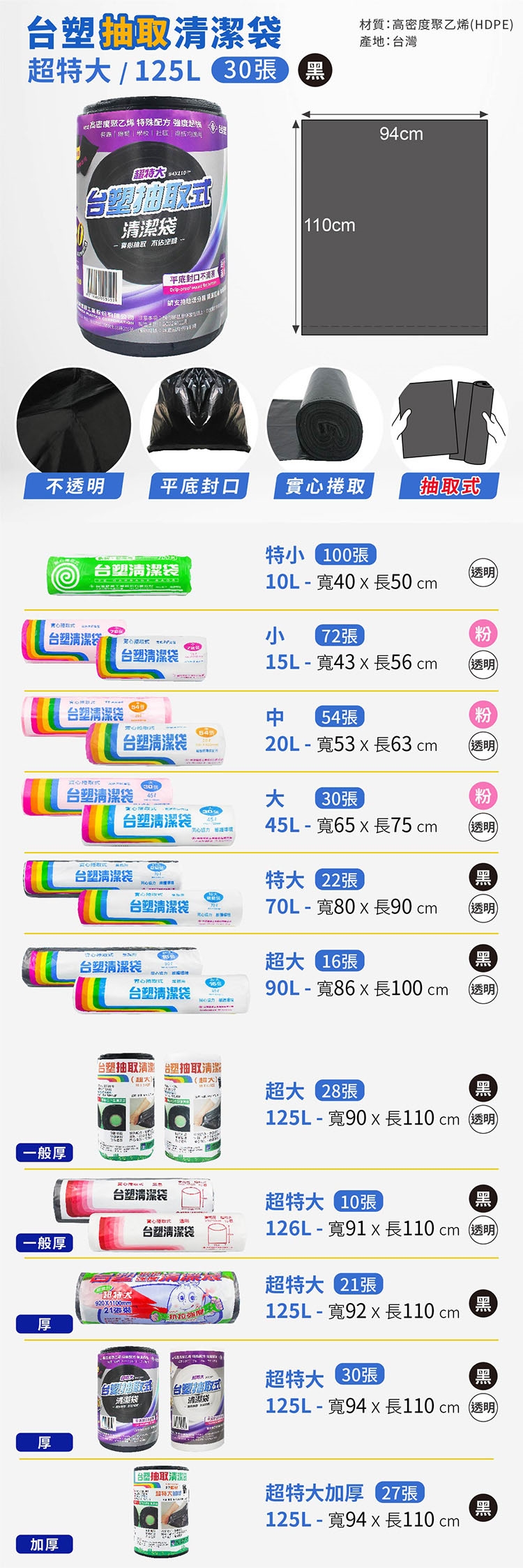Click the 不透明 feature label
523x1568 pixels.
[74, 486]
